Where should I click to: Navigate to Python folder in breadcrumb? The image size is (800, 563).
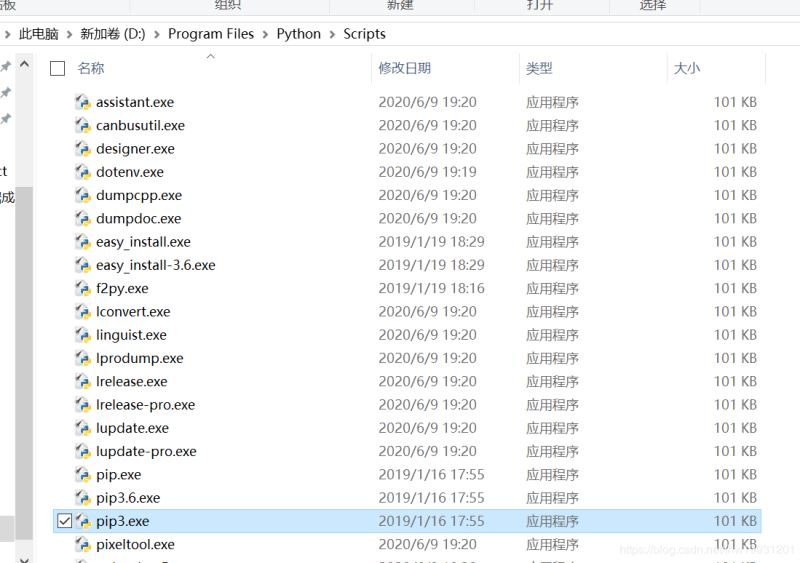[x=298, y=34]
